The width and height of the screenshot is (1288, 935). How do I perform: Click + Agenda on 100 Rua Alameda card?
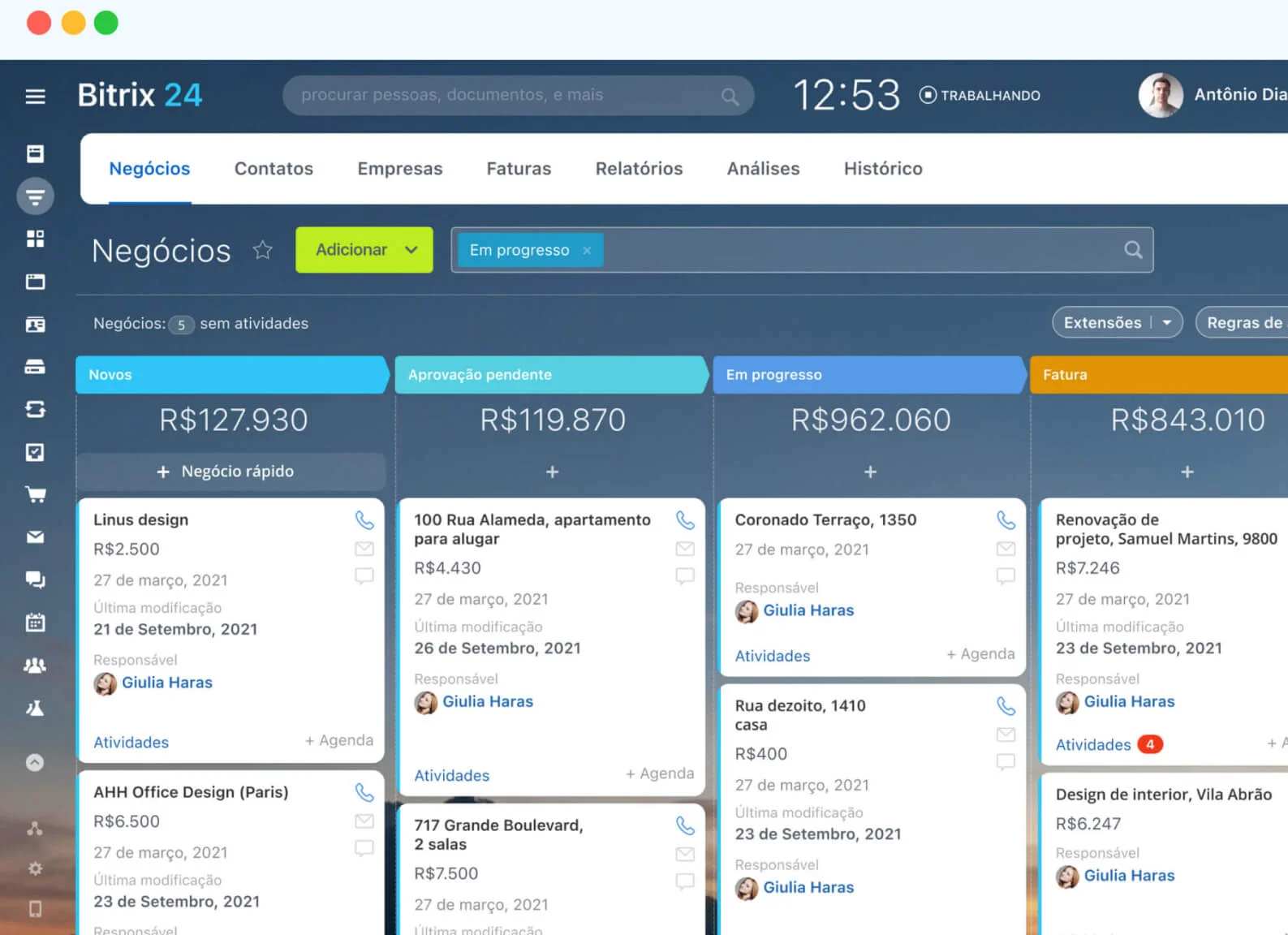[x=660, y=773]
